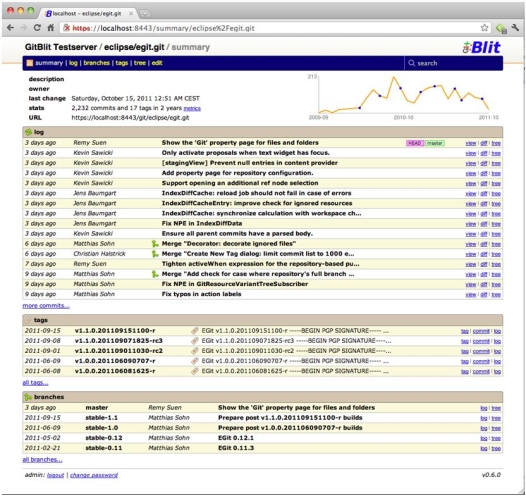The width and height of the screenshot is (526, 496).
Task: Open commit 'Add property page for repository configuration.'
Action: point(238,173)
